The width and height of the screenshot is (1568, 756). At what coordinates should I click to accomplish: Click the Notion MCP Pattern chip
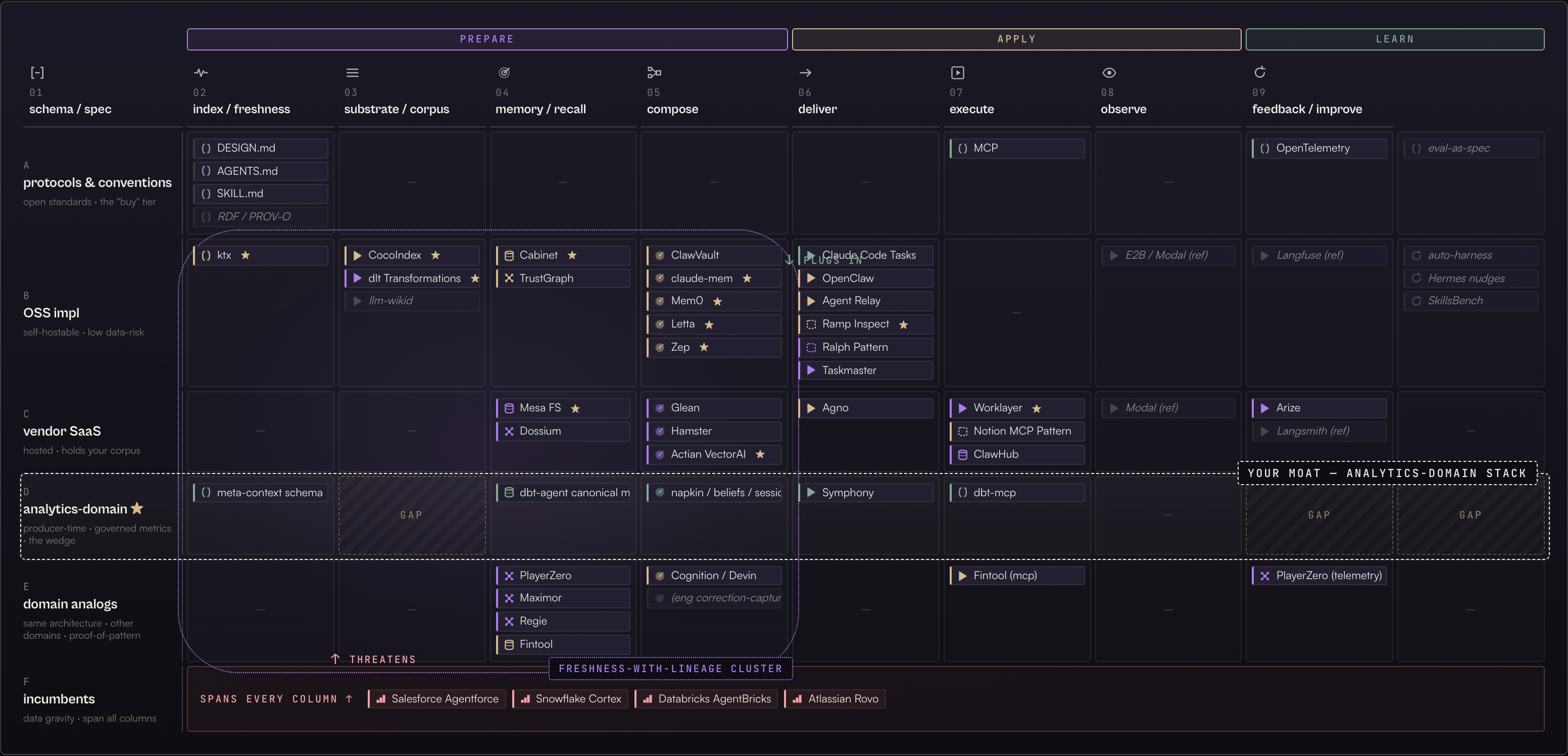coord(1017,431)
